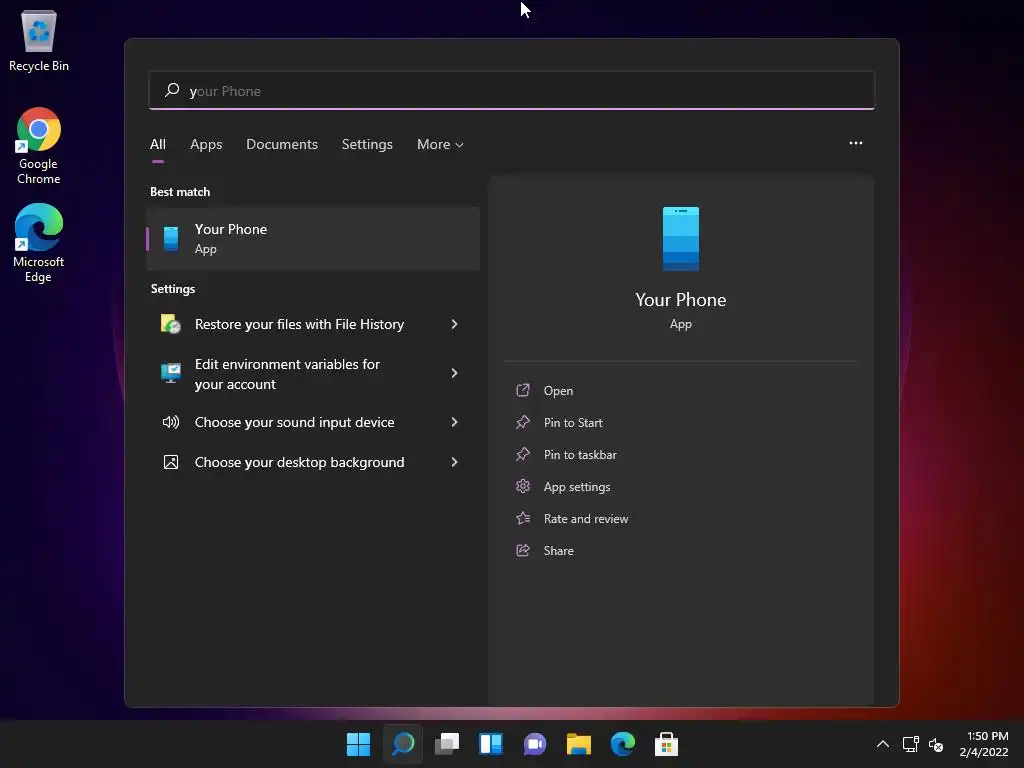Click the muted volume tray icon
Screen dimensions: 1024x768
click(x=936, y=744)
